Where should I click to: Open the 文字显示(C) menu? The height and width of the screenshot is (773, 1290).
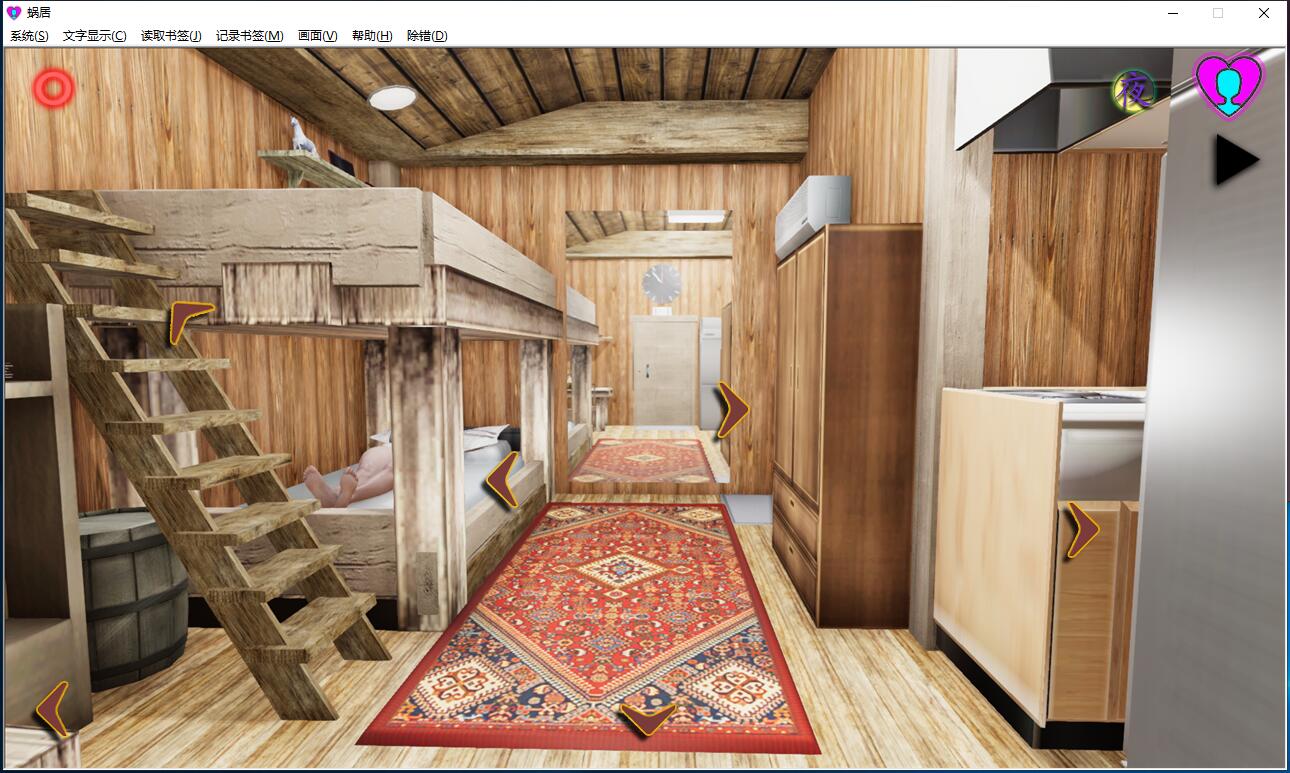tap(94, 35)
